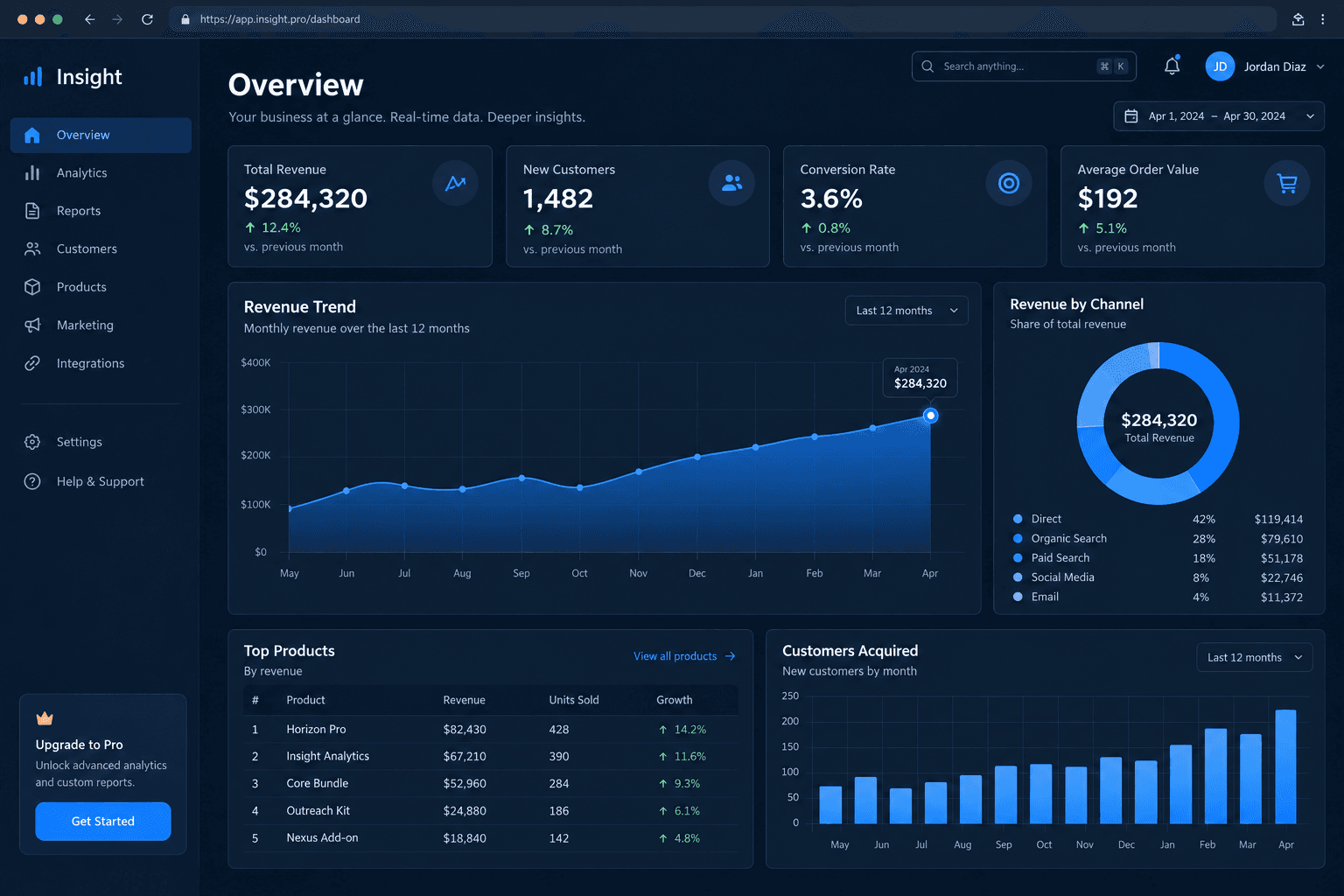This screenshot has width=1344, height=896.
Task: Click the browser address bar URL
Action: (x=280, y=19)
